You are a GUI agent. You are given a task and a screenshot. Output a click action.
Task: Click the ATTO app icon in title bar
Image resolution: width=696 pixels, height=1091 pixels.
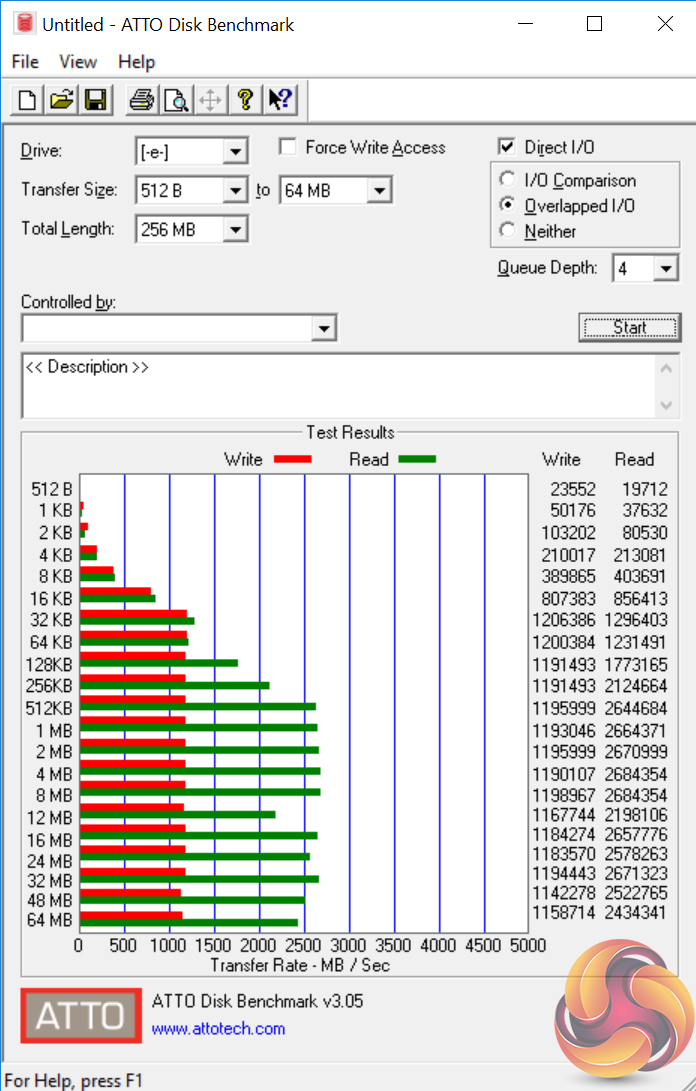click(x=25, y=24)
